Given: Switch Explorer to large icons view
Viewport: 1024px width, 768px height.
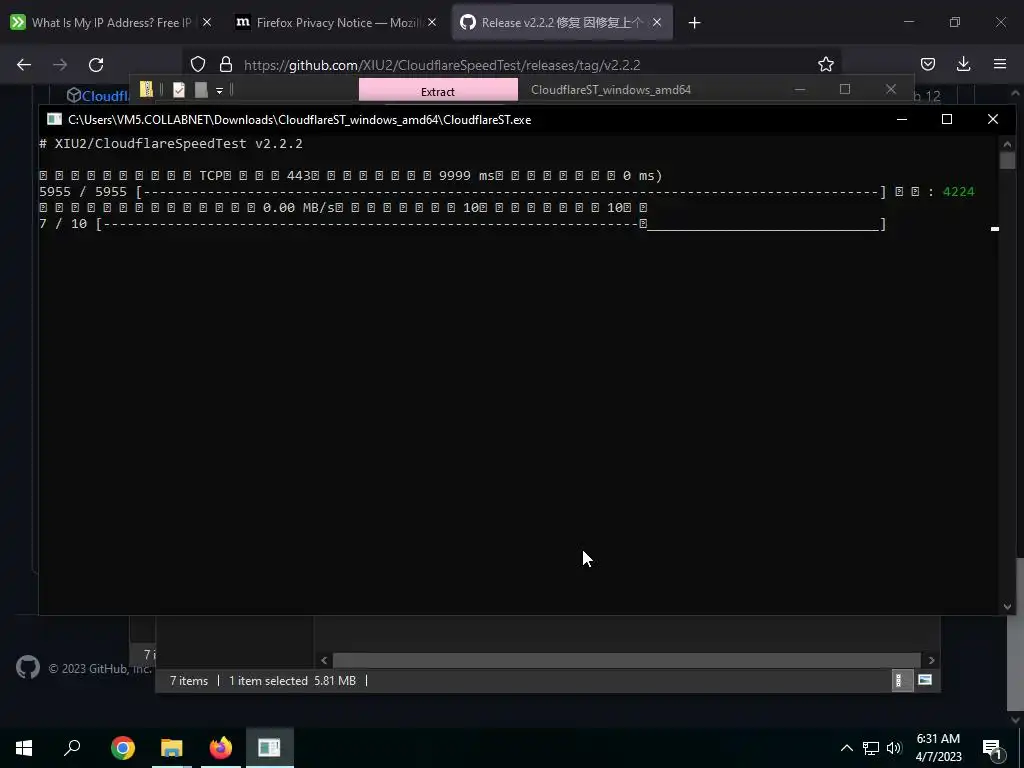Looking at the screenshot, I should (925, 680).
